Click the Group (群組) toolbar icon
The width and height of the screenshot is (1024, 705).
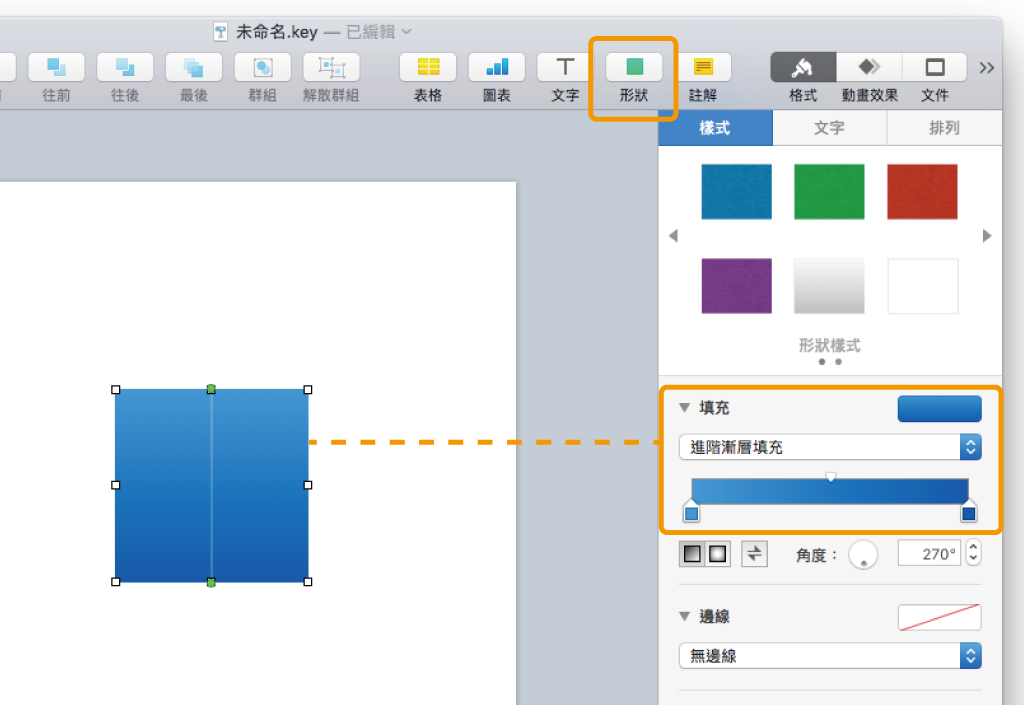263,67
